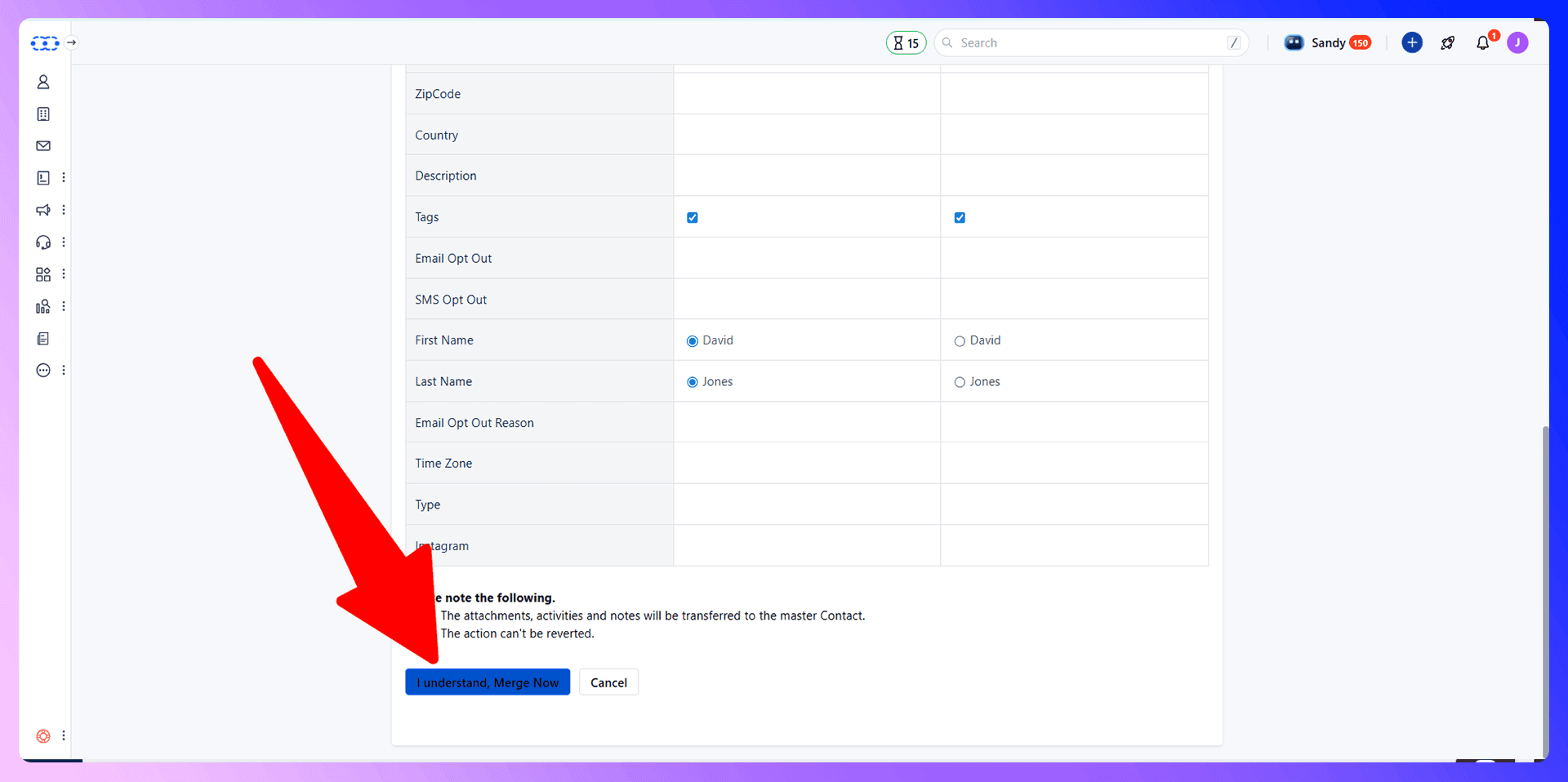Screen dimensions: 1568x782
Task: Open the documents icon in sidebar
Action: click(43, 339)
